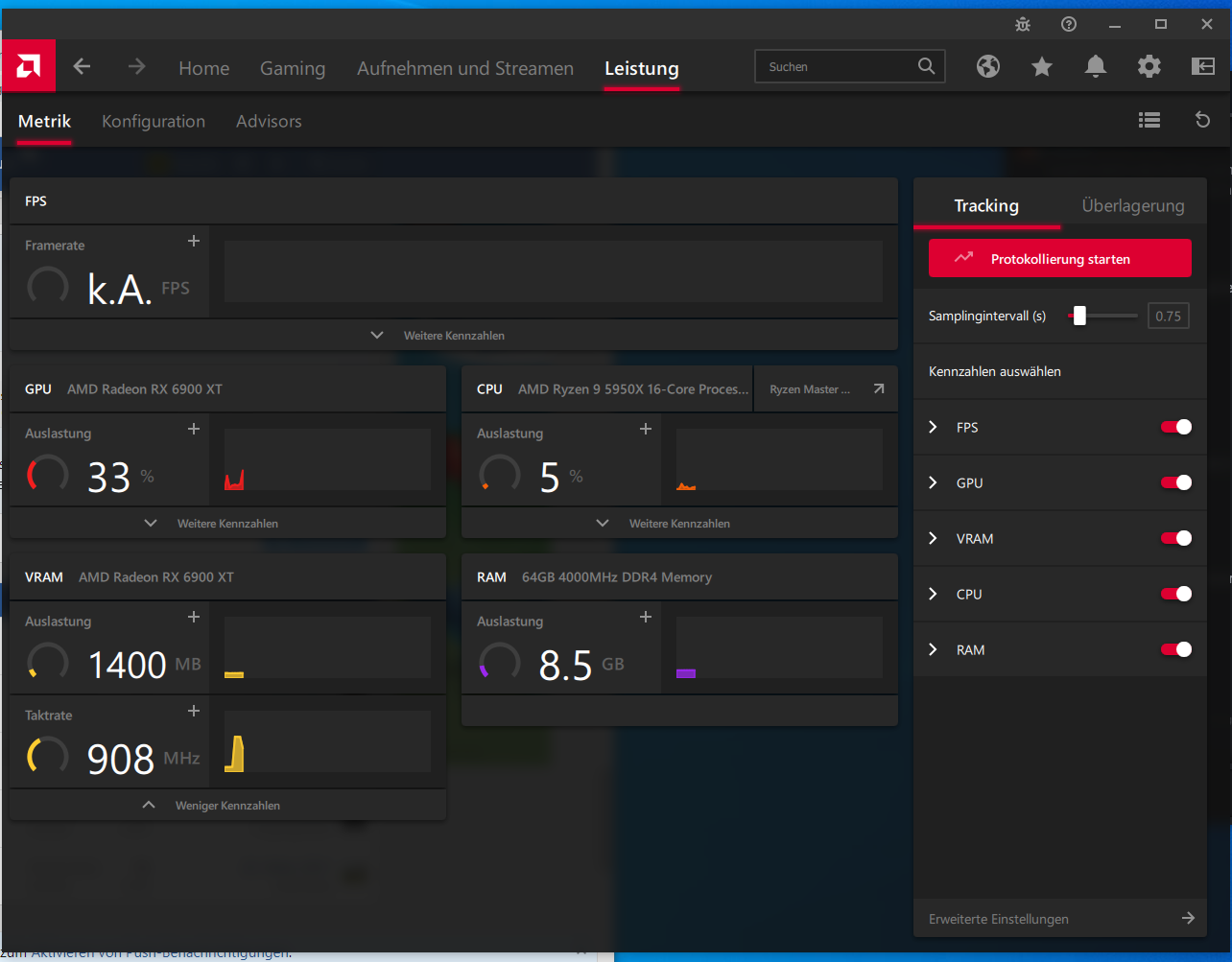1232x962 pixels.
Task: Toggle CPU tracking switch
Action: point(1176,594)
